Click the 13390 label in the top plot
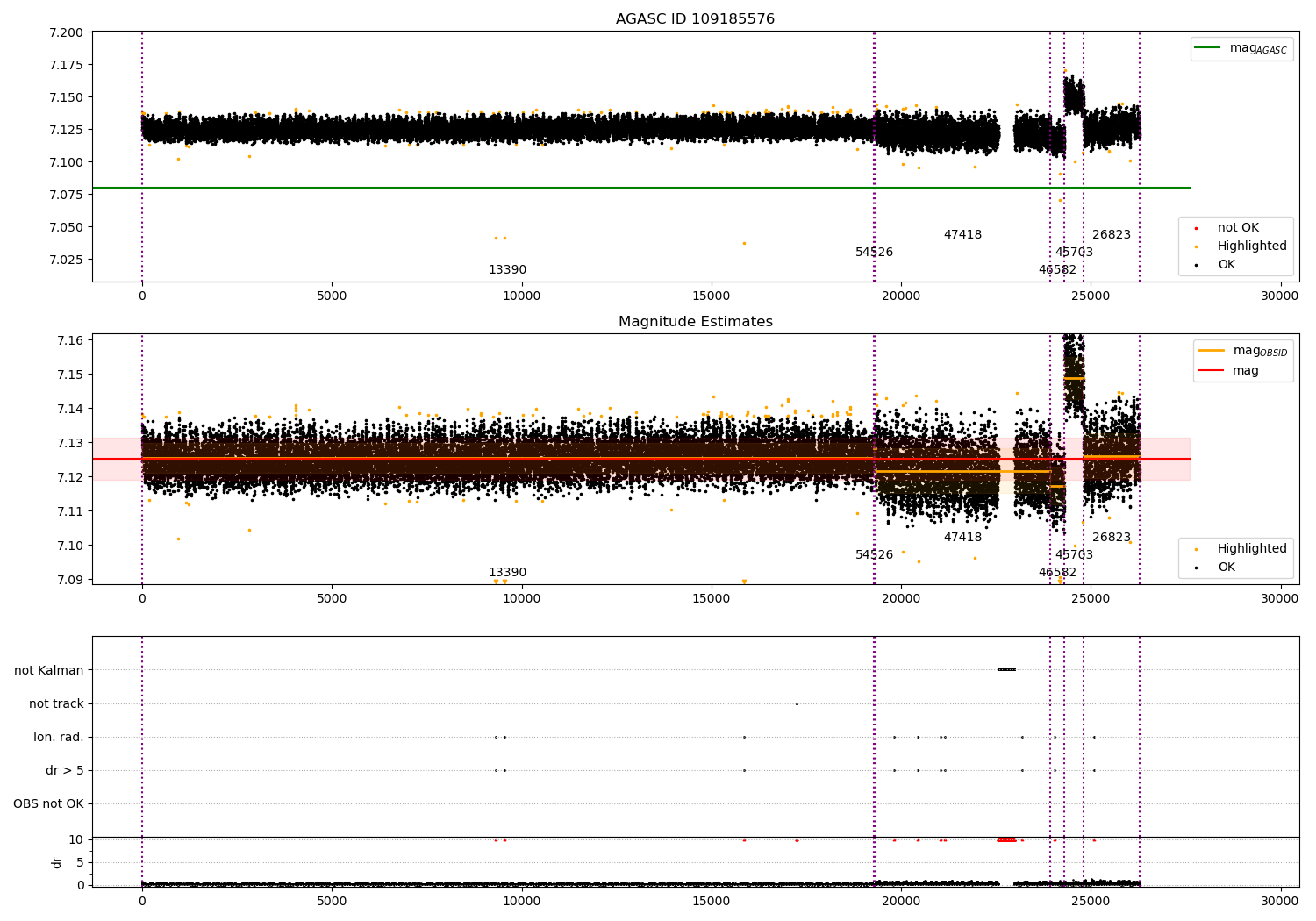This screenshot has width=1316, height=921. [507, 269]
